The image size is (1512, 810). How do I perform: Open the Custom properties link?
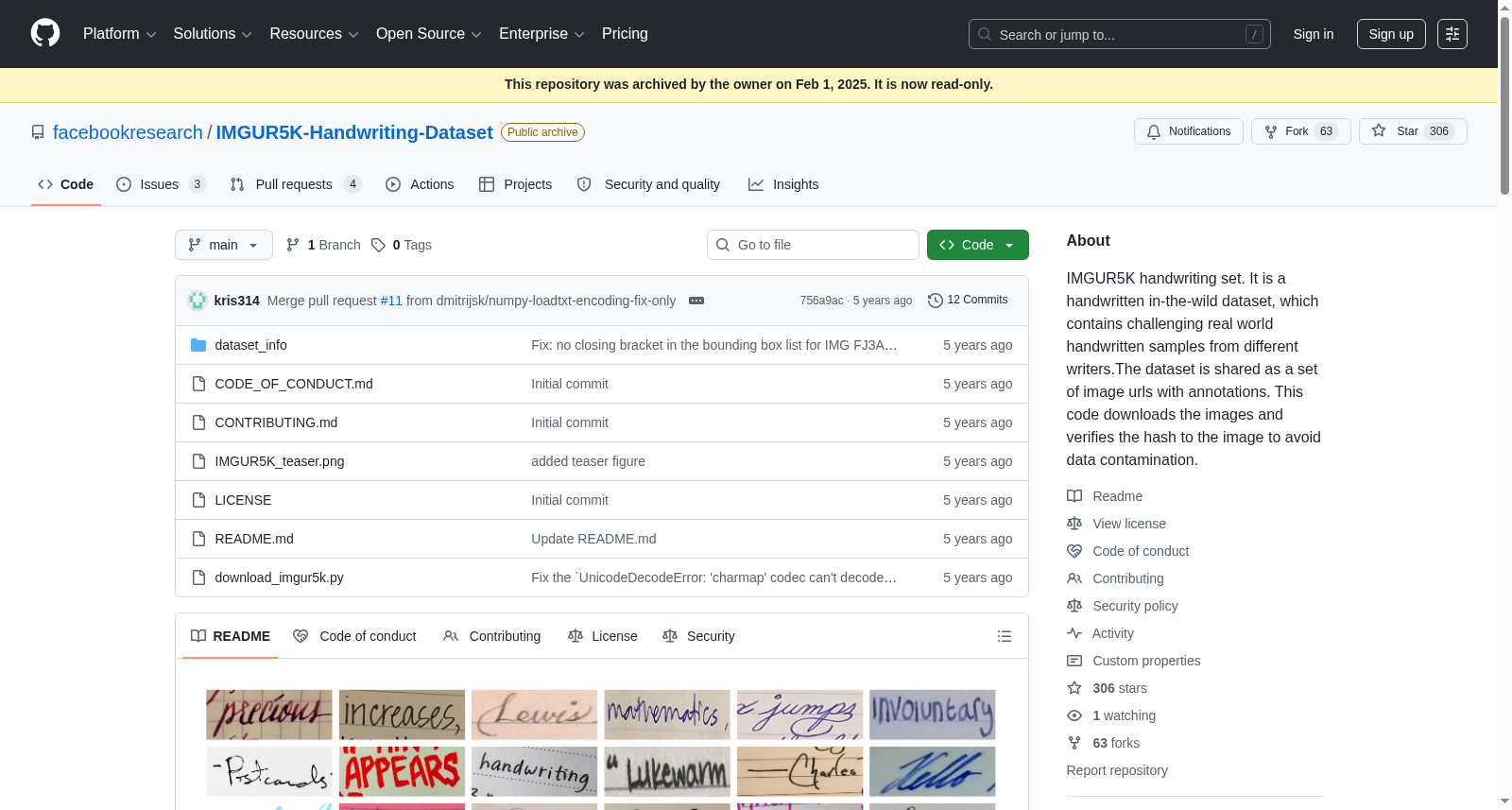point(1146,661)
